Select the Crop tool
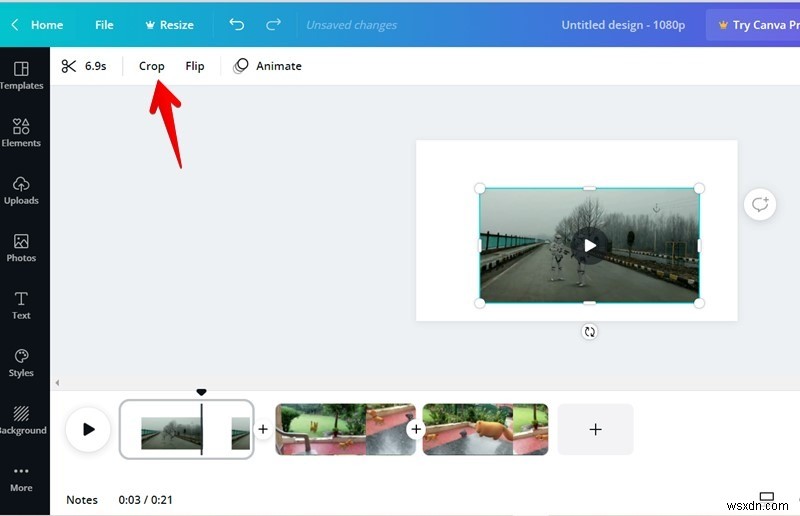Viewport: 800px width, 516px height. point(152,66)
